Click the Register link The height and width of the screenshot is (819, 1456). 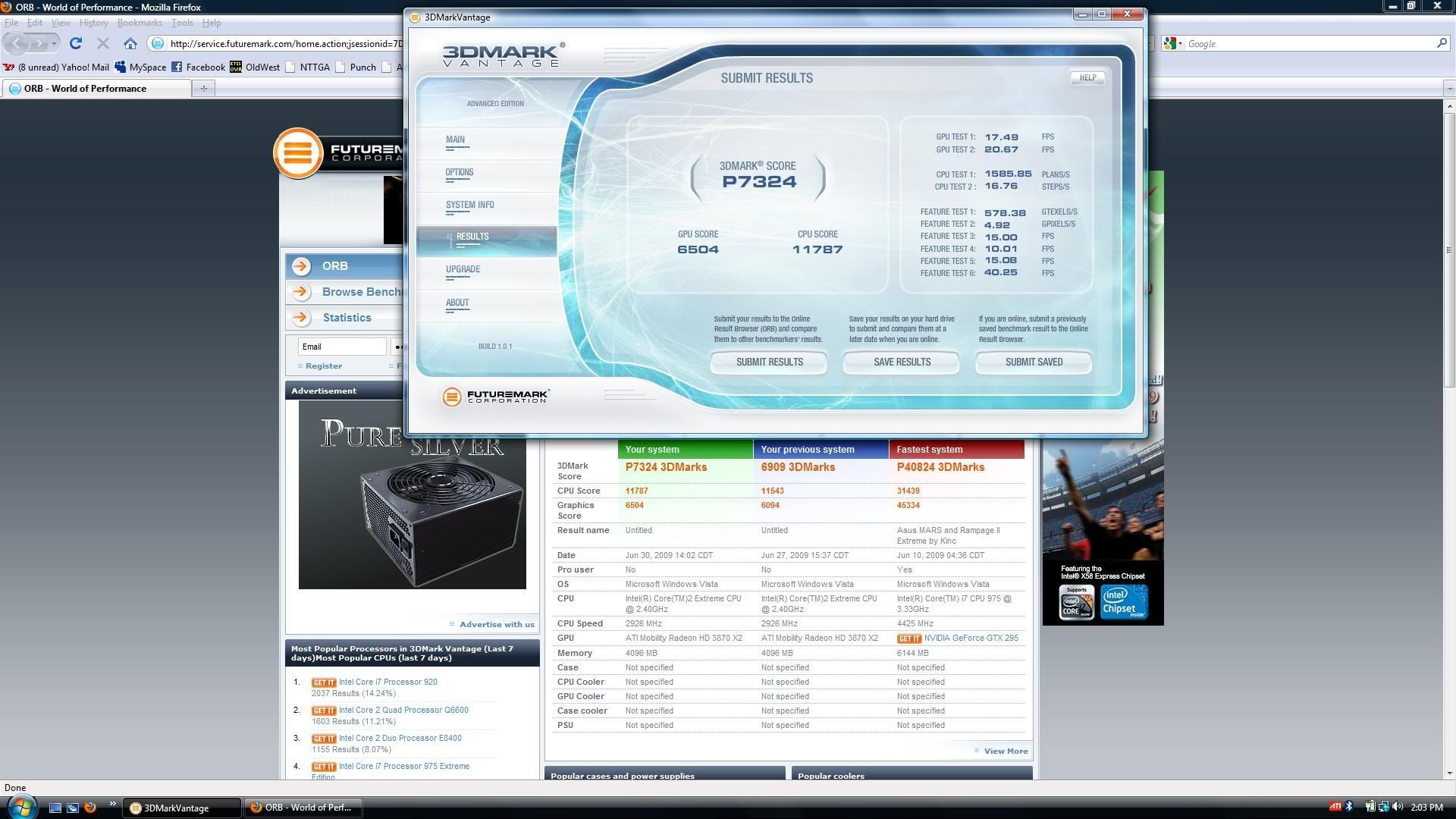[x=323, y=366]
